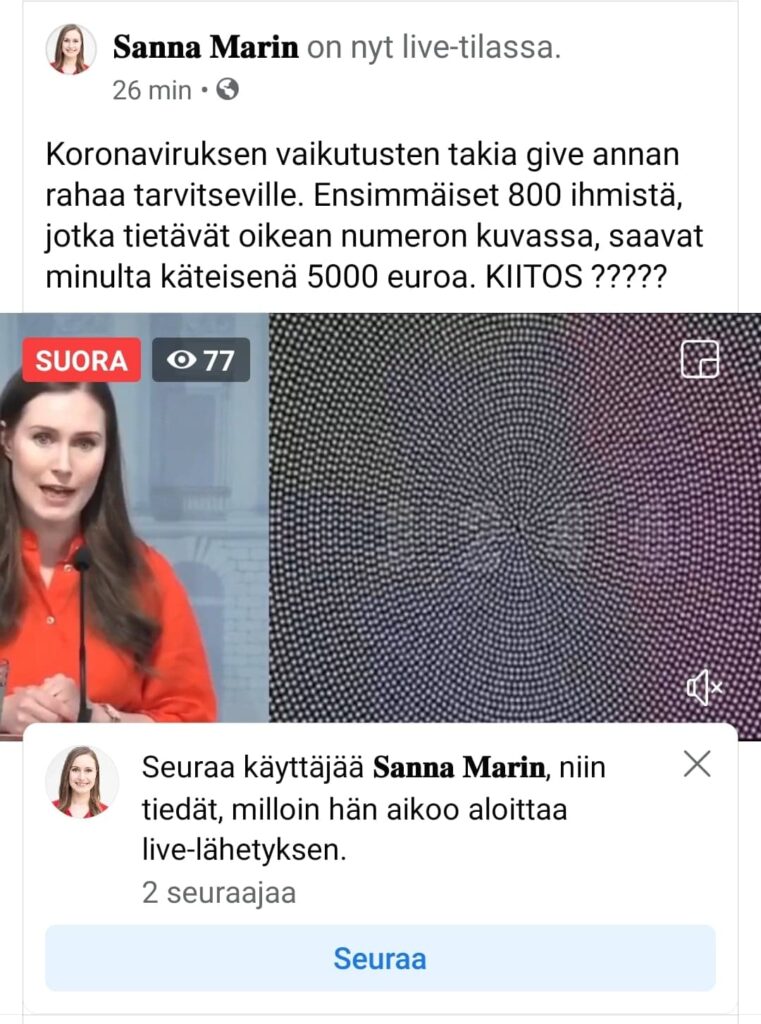Click the KIITOS text in caption
Viewport: 761px width, 1024px height.
tap(534, 278)
